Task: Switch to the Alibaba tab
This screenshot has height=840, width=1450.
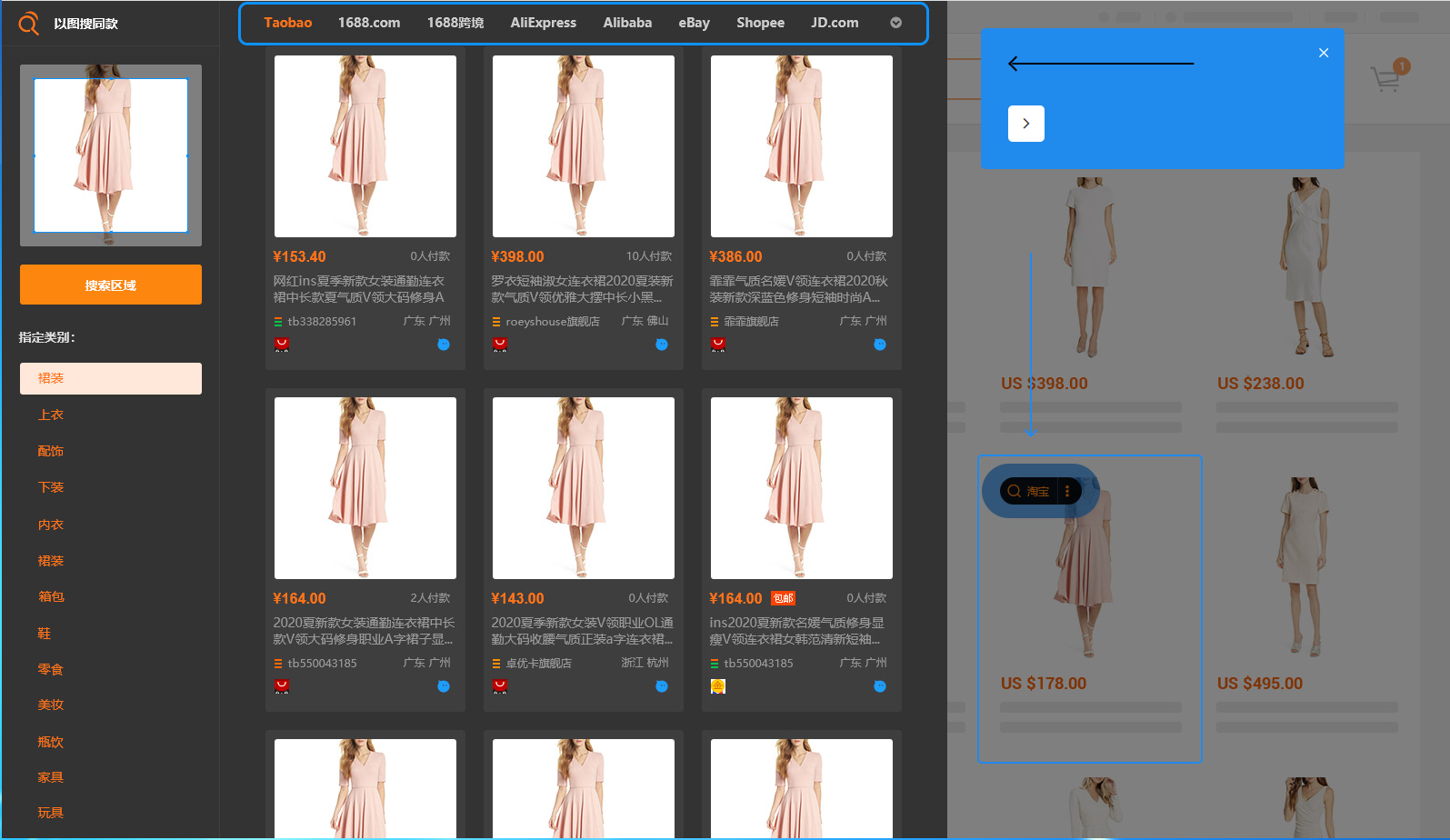Action: 627,23
